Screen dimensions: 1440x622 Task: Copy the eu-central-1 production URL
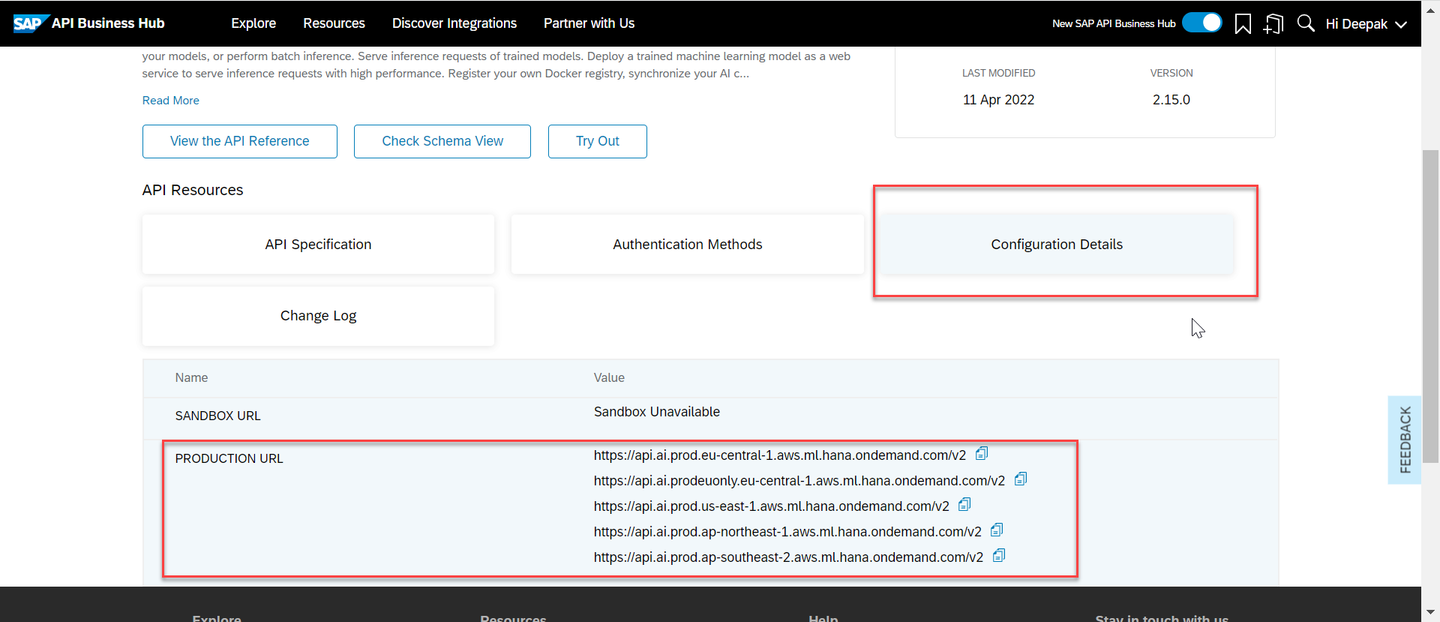pyautogui.click(x=982, y=454)
